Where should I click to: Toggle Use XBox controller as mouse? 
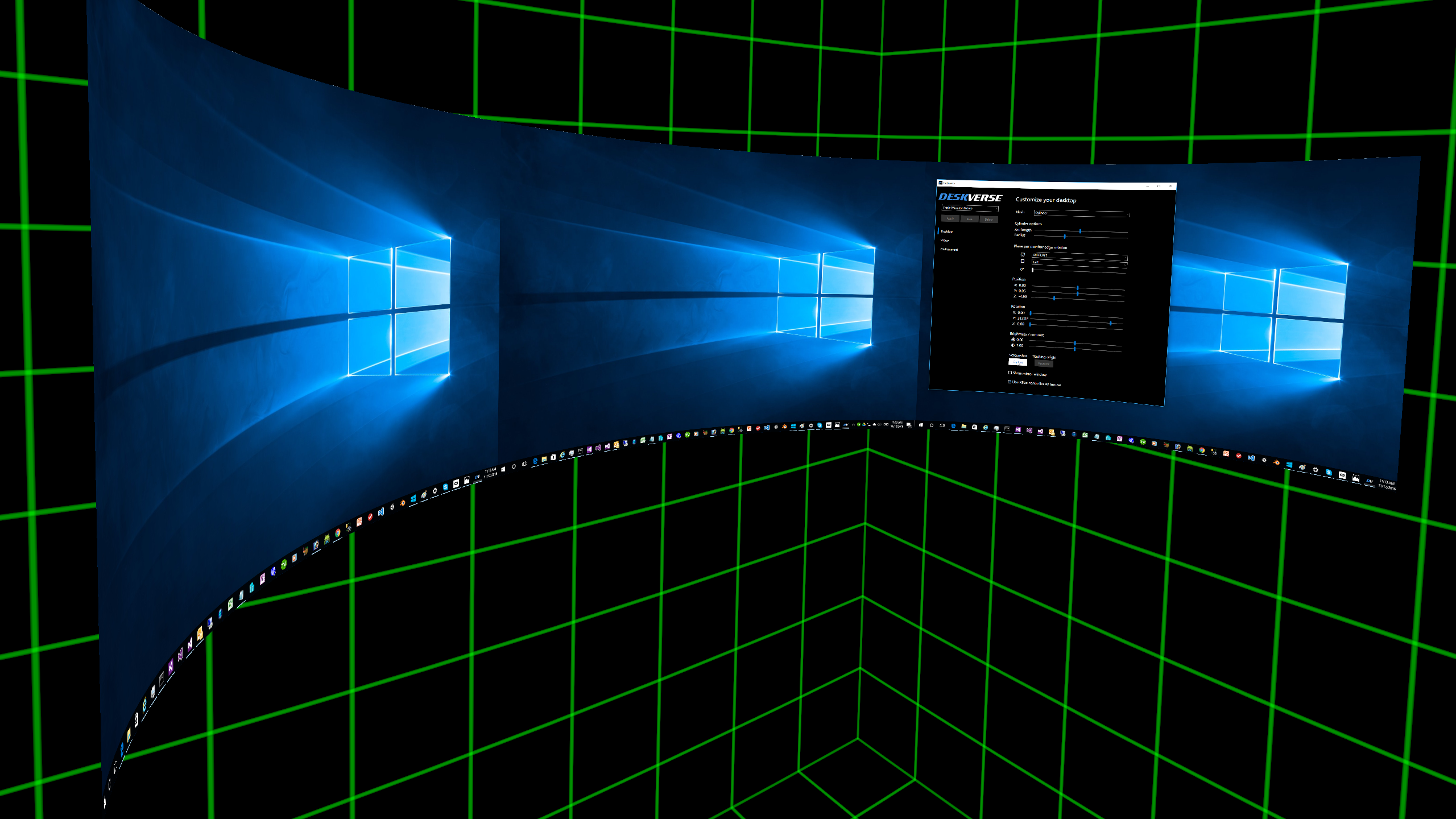click(1010, 382)
